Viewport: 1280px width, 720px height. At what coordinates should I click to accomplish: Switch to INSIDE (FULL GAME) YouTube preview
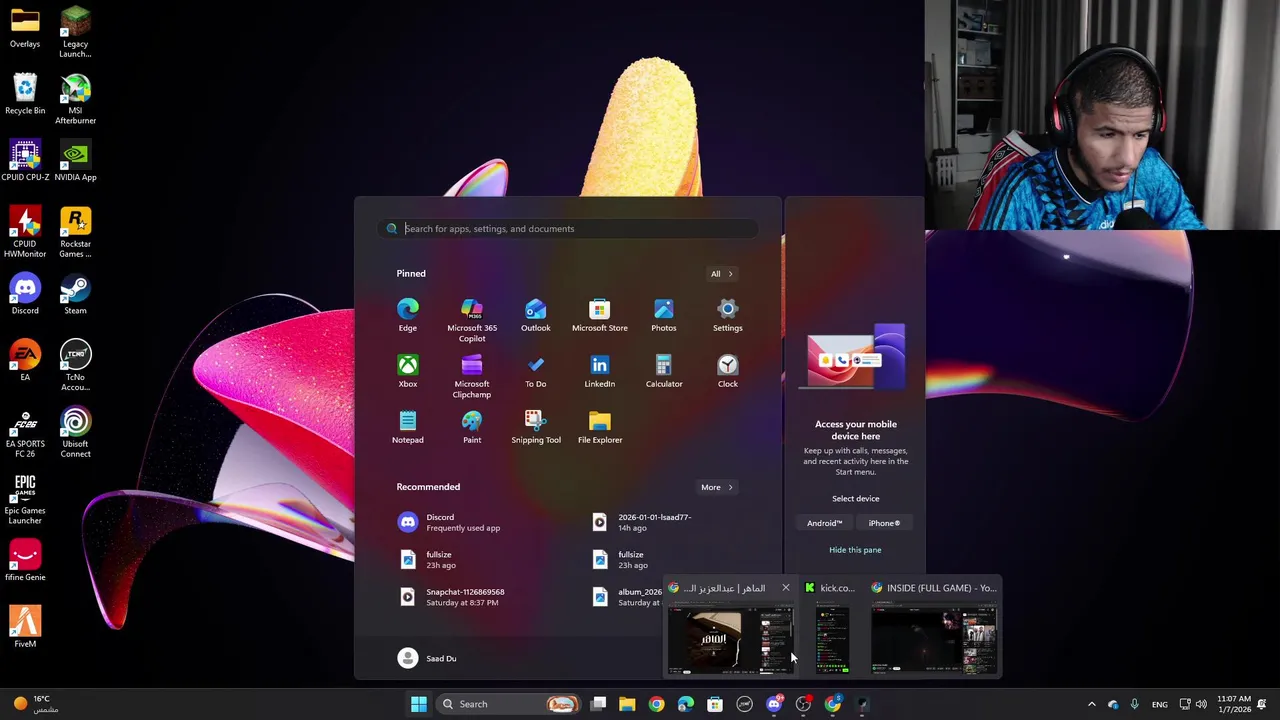[934, 628]
